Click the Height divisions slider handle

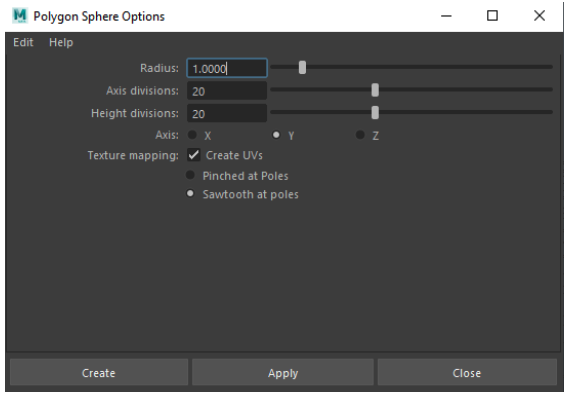375,112
